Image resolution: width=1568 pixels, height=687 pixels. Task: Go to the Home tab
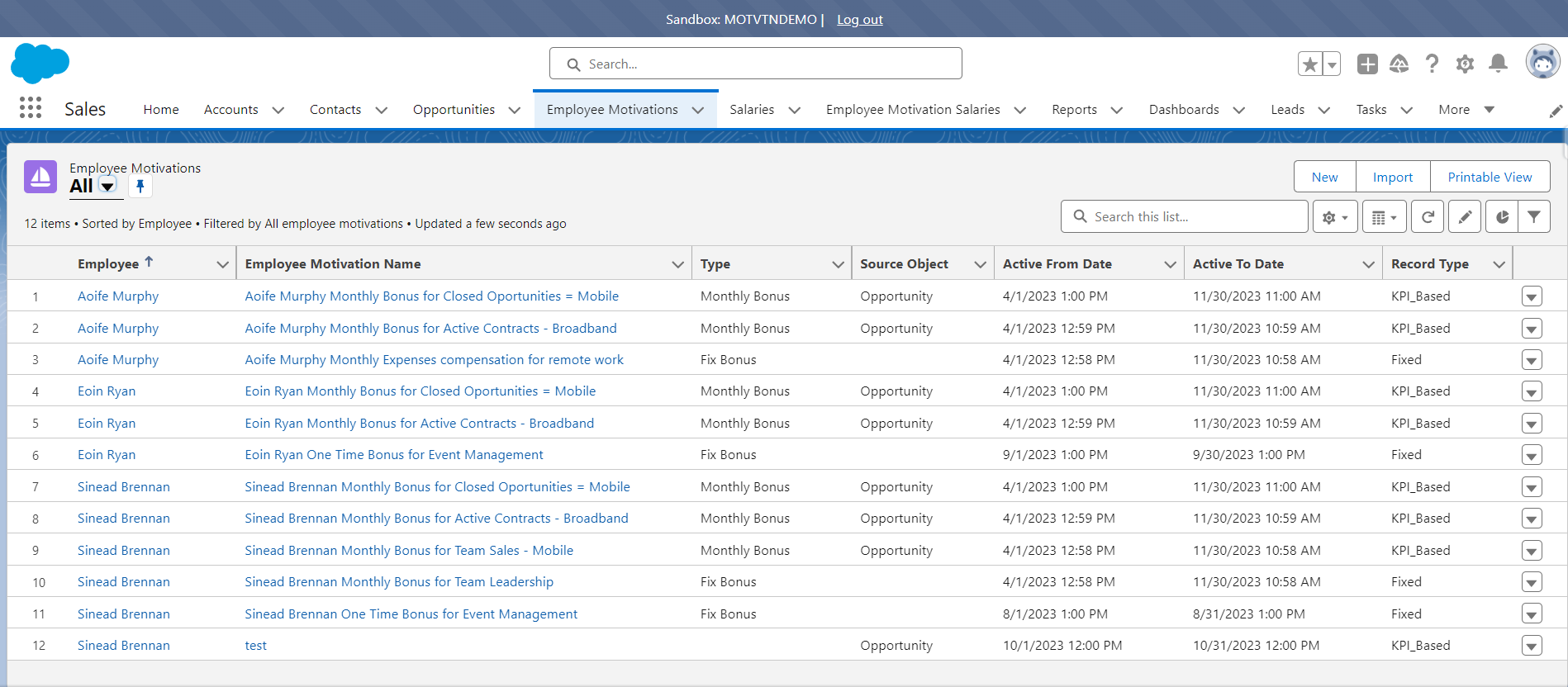(161, 109)
